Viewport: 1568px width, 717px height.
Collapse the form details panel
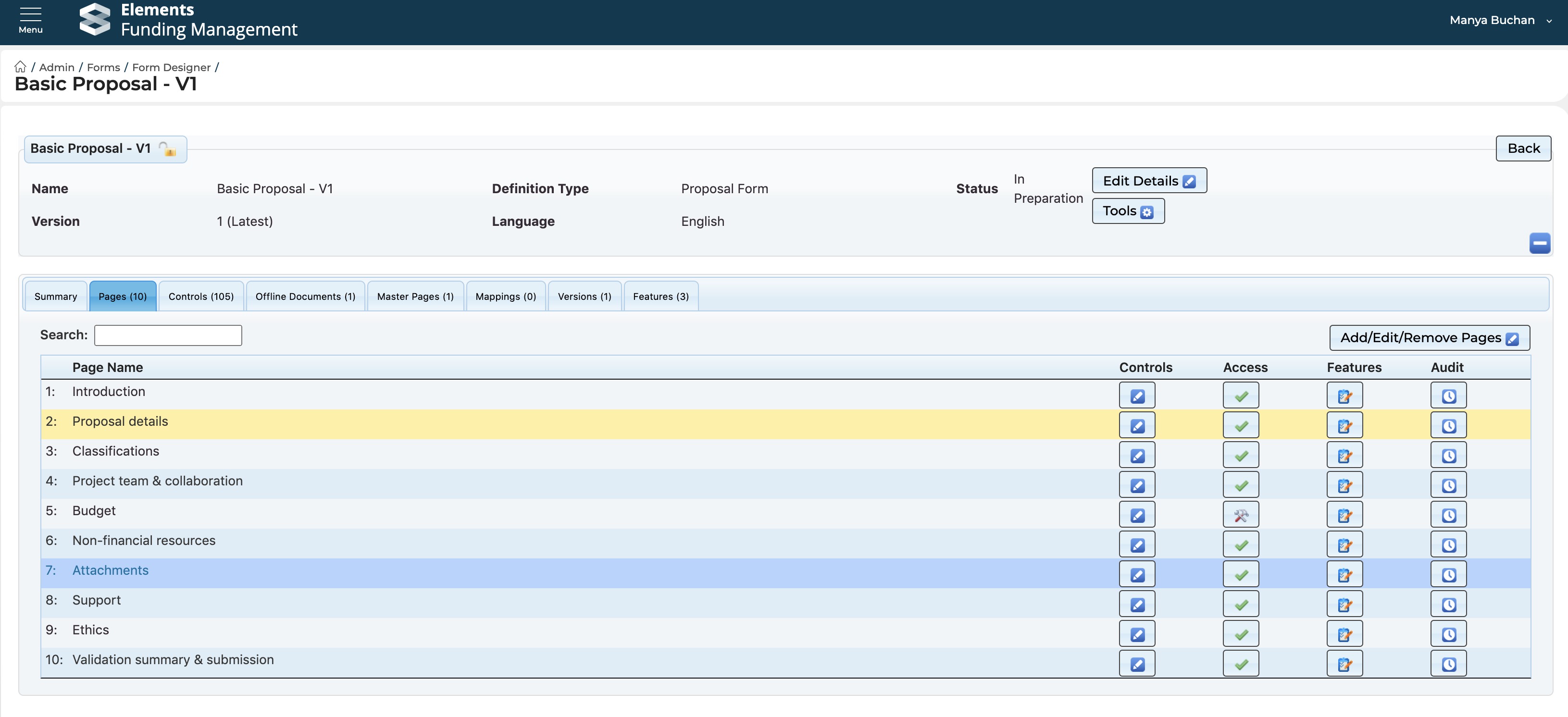coord(1539,244)
